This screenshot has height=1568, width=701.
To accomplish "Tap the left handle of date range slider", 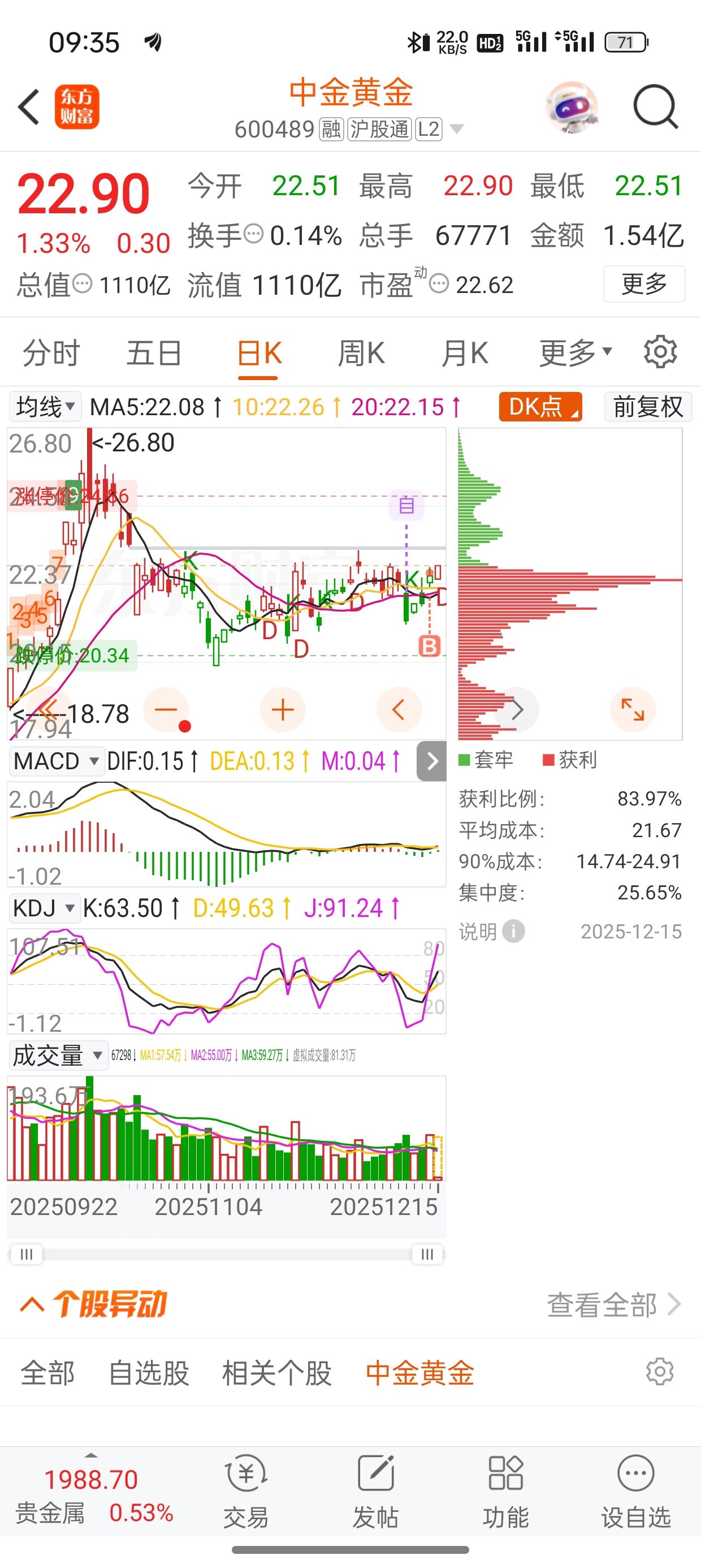I will click(x=26, y=1254).
